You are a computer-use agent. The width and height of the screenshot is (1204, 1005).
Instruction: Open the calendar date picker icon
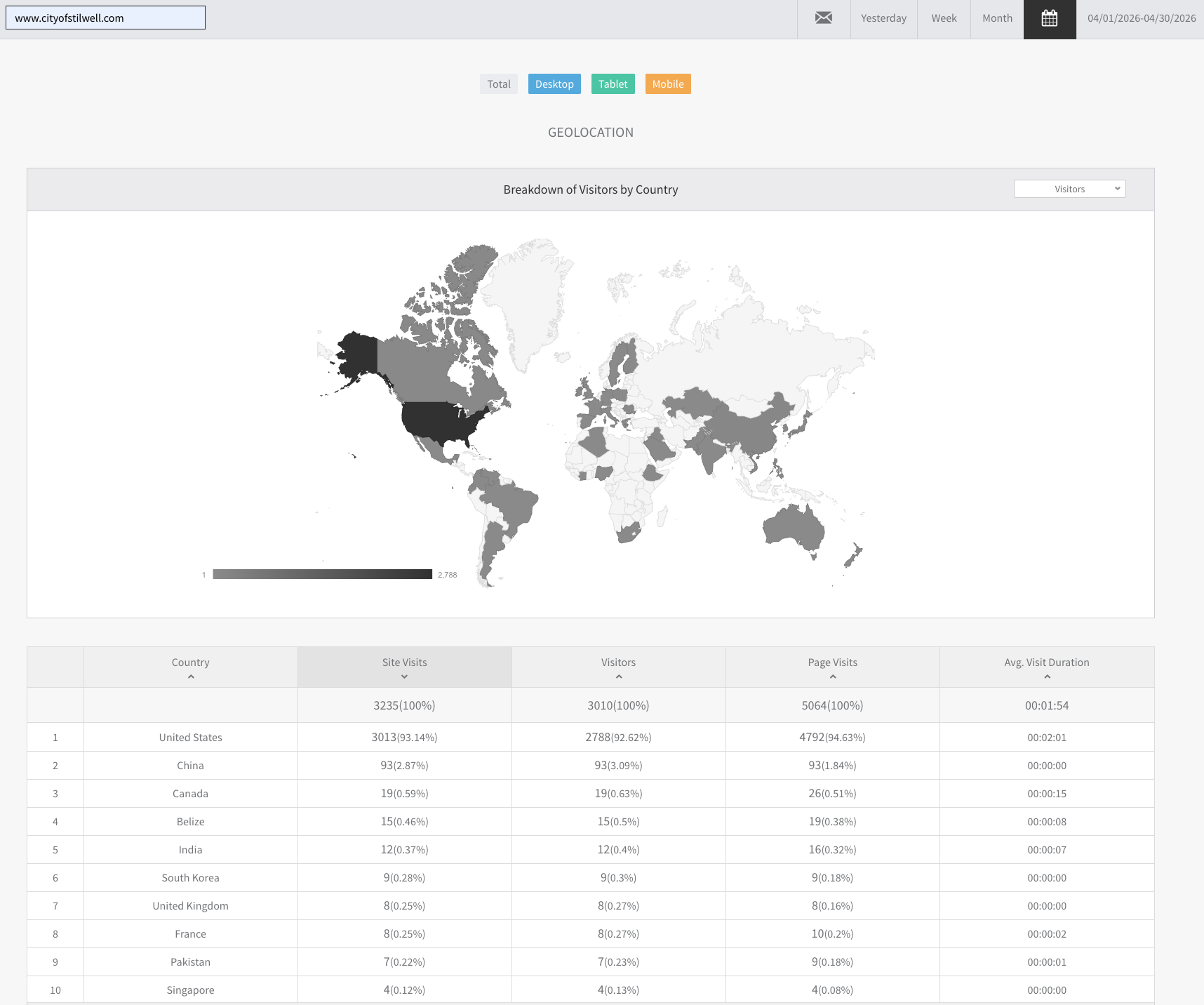(x=1050, y=18)
